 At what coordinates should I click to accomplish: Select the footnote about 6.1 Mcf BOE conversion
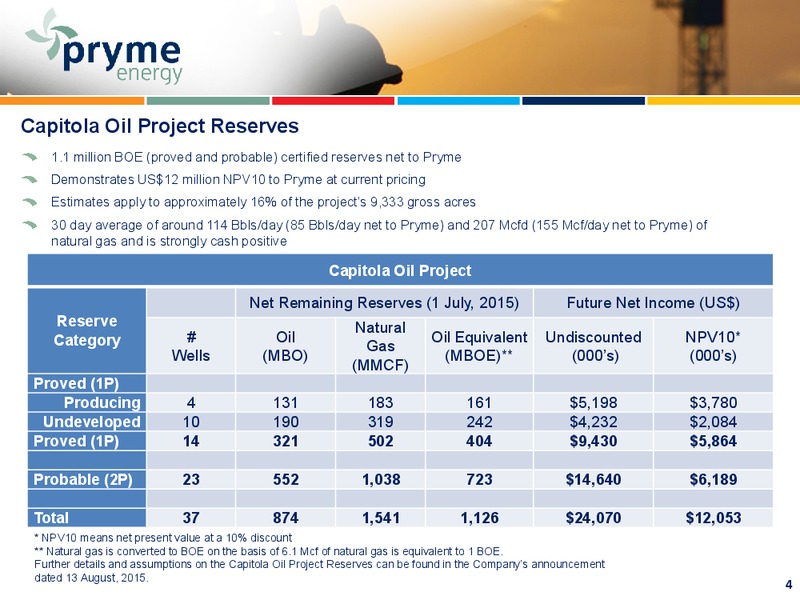(x=269, y=551)
